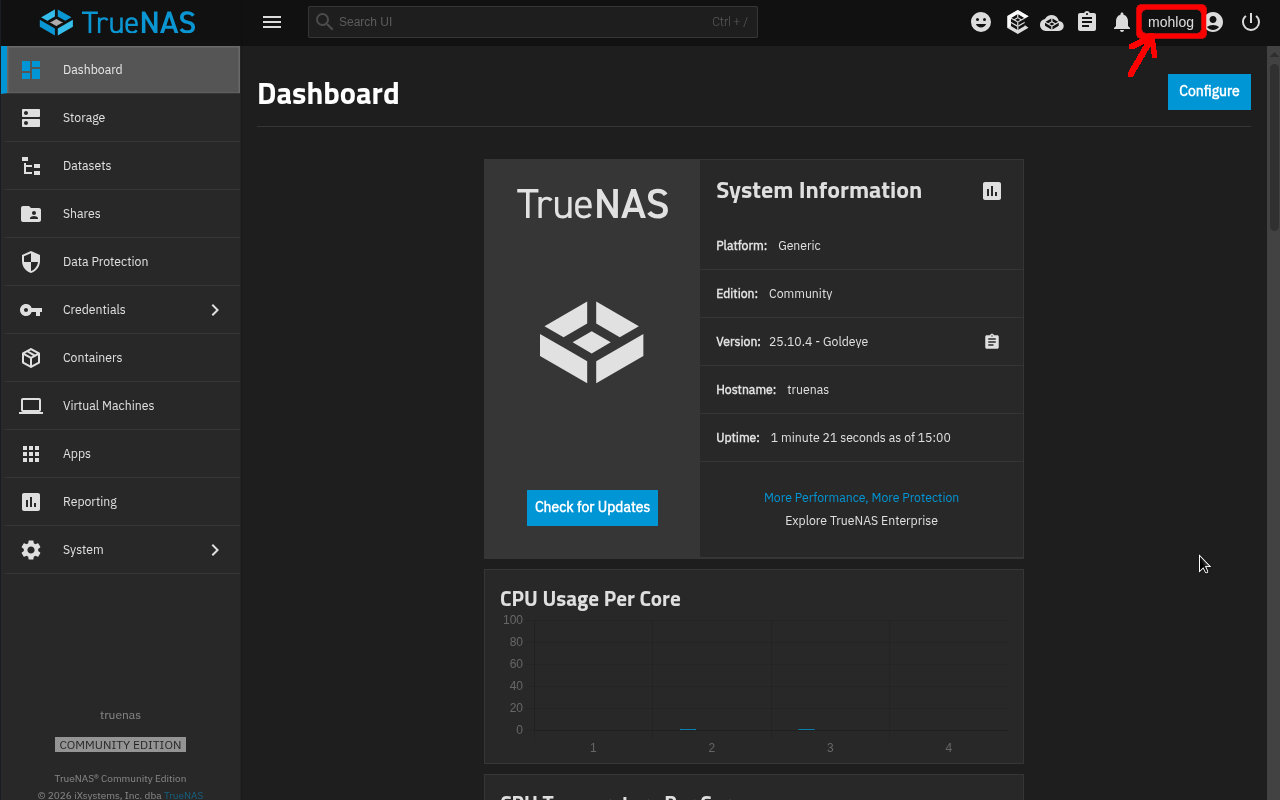Click the Reporting chart icon in sidebar
Viewport: 1280px width, 800px height.
tap(31, 502)
